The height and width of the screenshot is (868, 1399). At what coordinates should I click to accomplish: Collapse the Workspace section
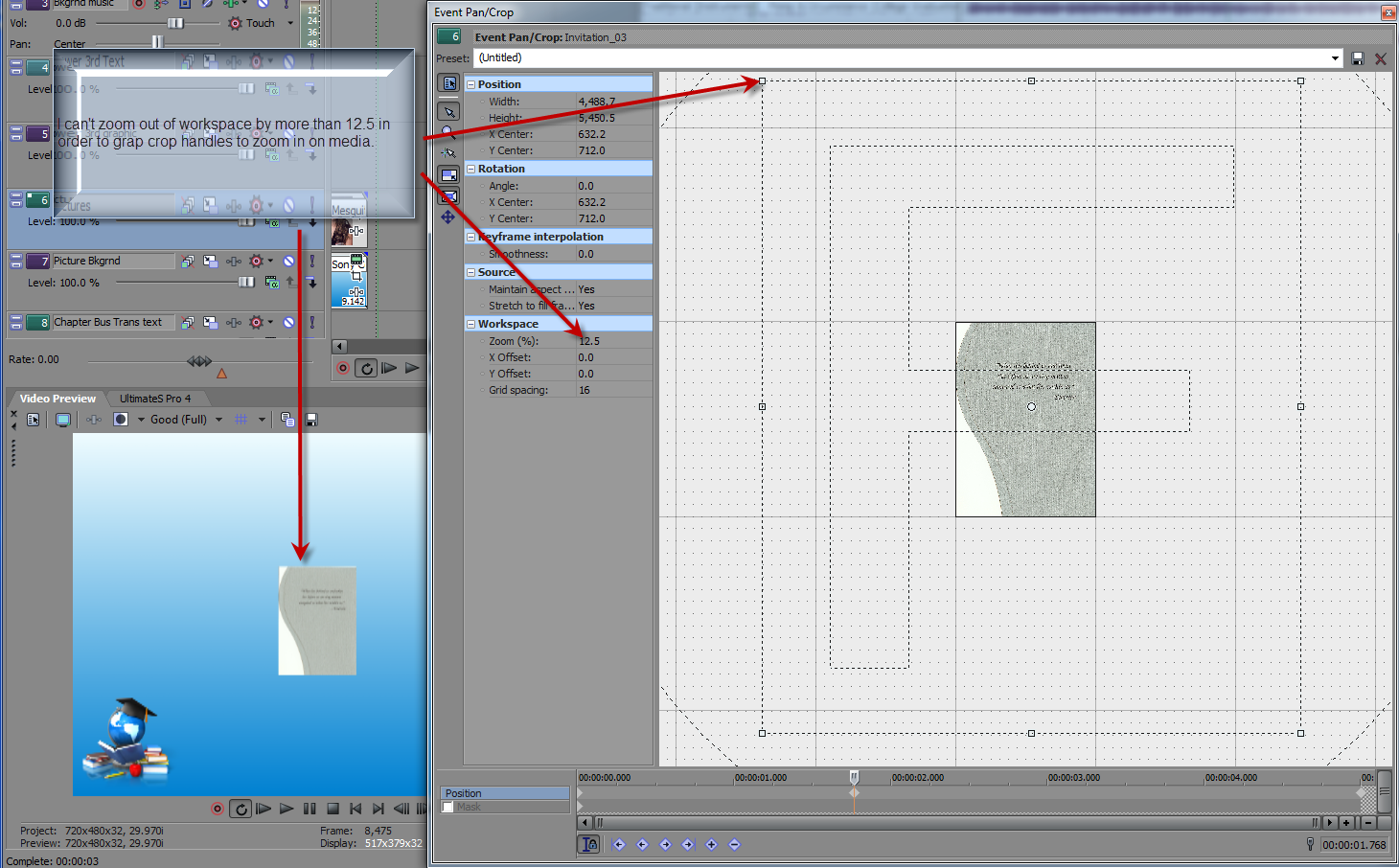470,324
